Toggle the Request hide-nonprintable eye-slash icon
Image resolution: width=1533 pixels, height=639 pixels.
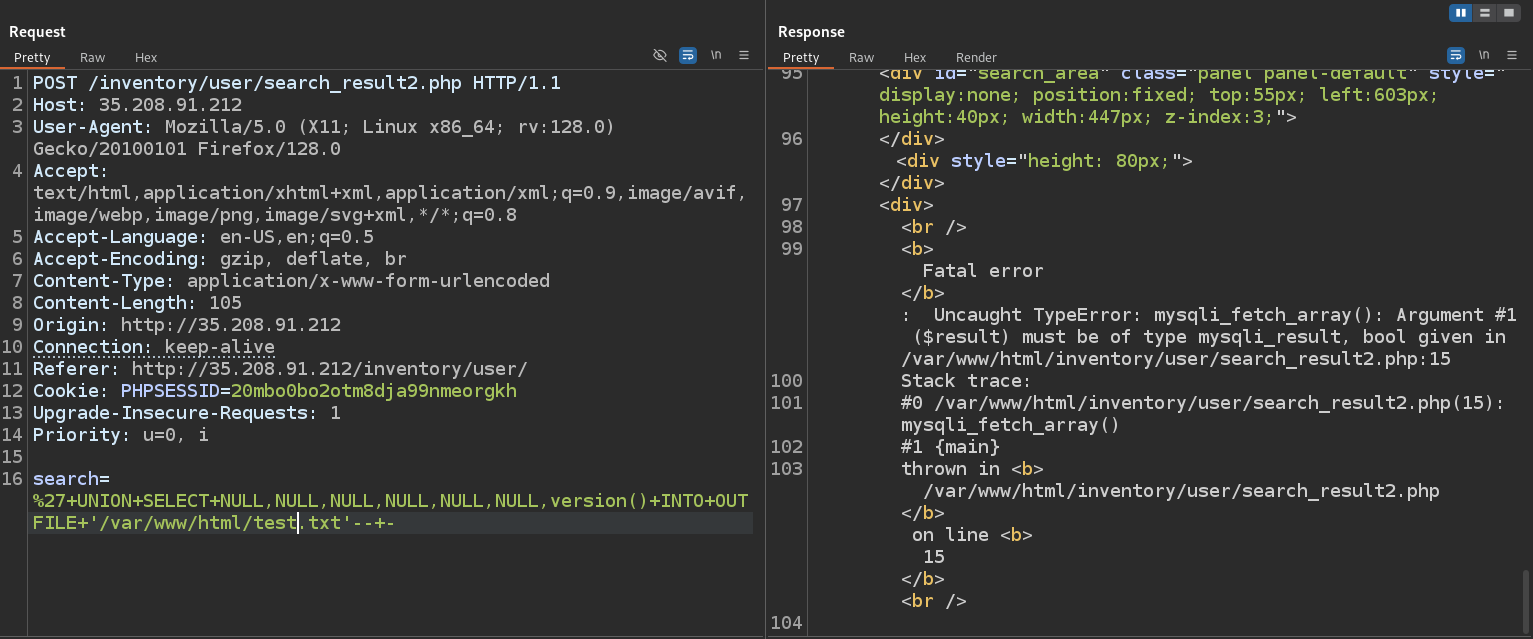tap(660, 56)
